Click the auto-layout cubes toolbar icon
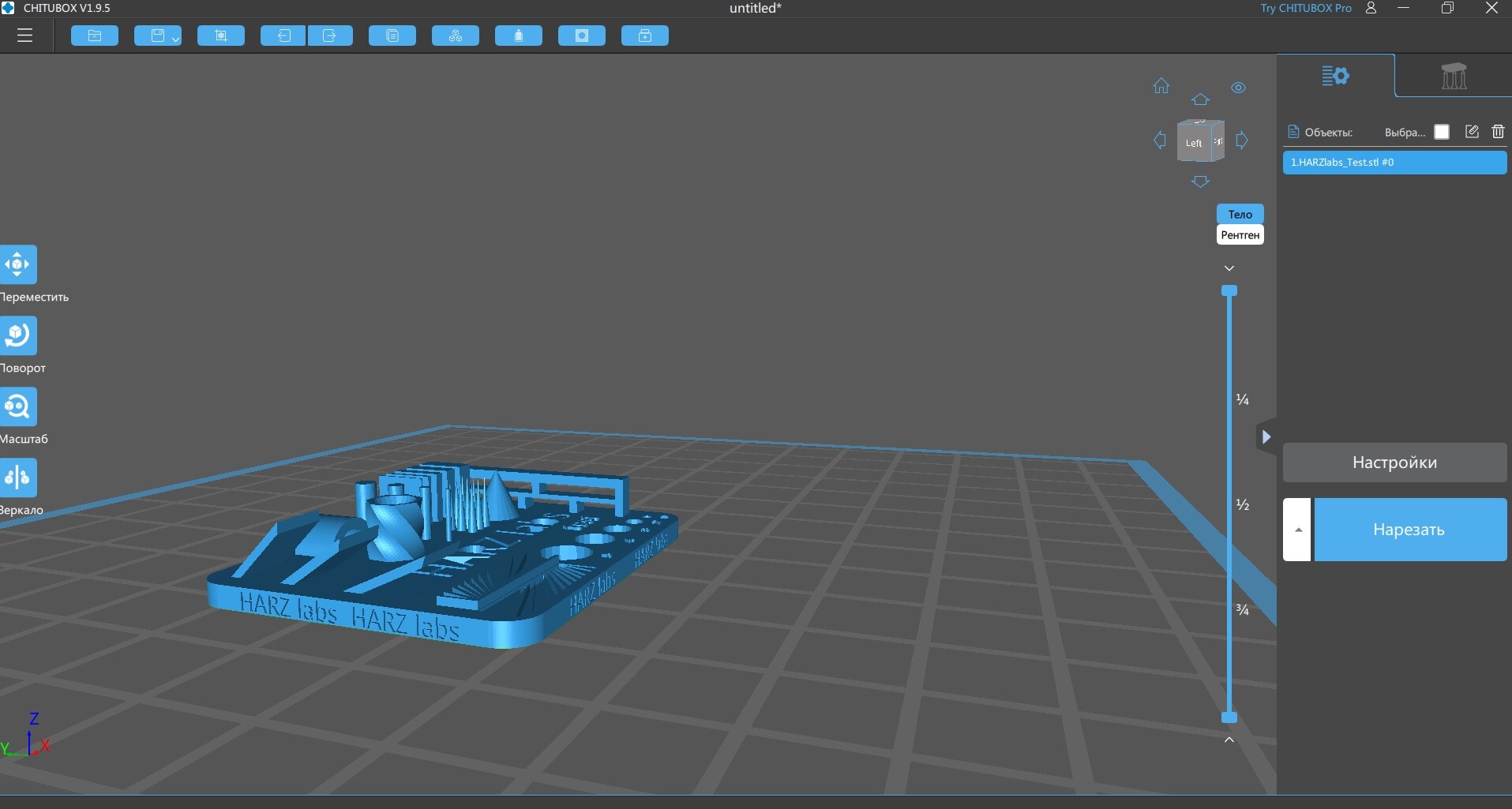 point(456,36)
